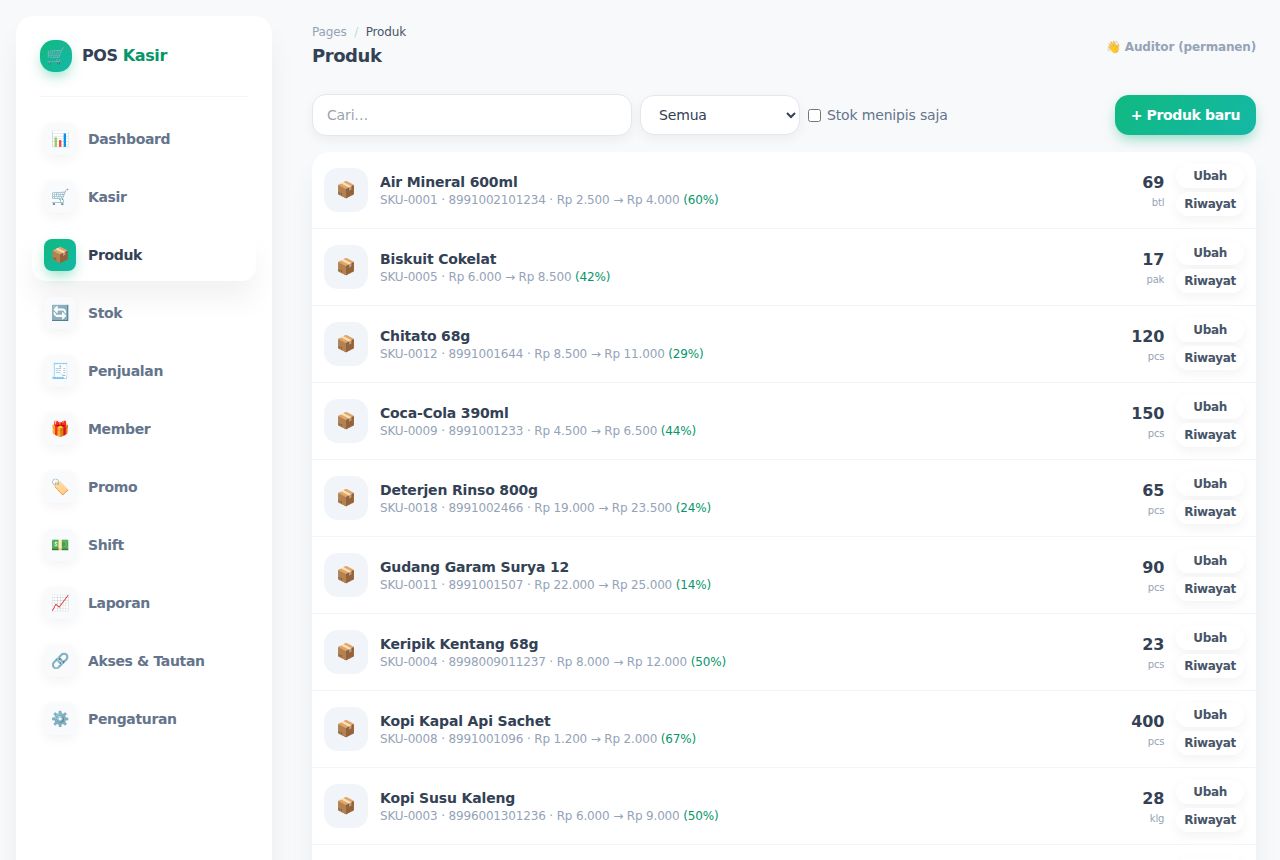This screenshot has width=1280, height=860.
Task: Click the + Produk baru button
Action: (x=1185, y=115)
